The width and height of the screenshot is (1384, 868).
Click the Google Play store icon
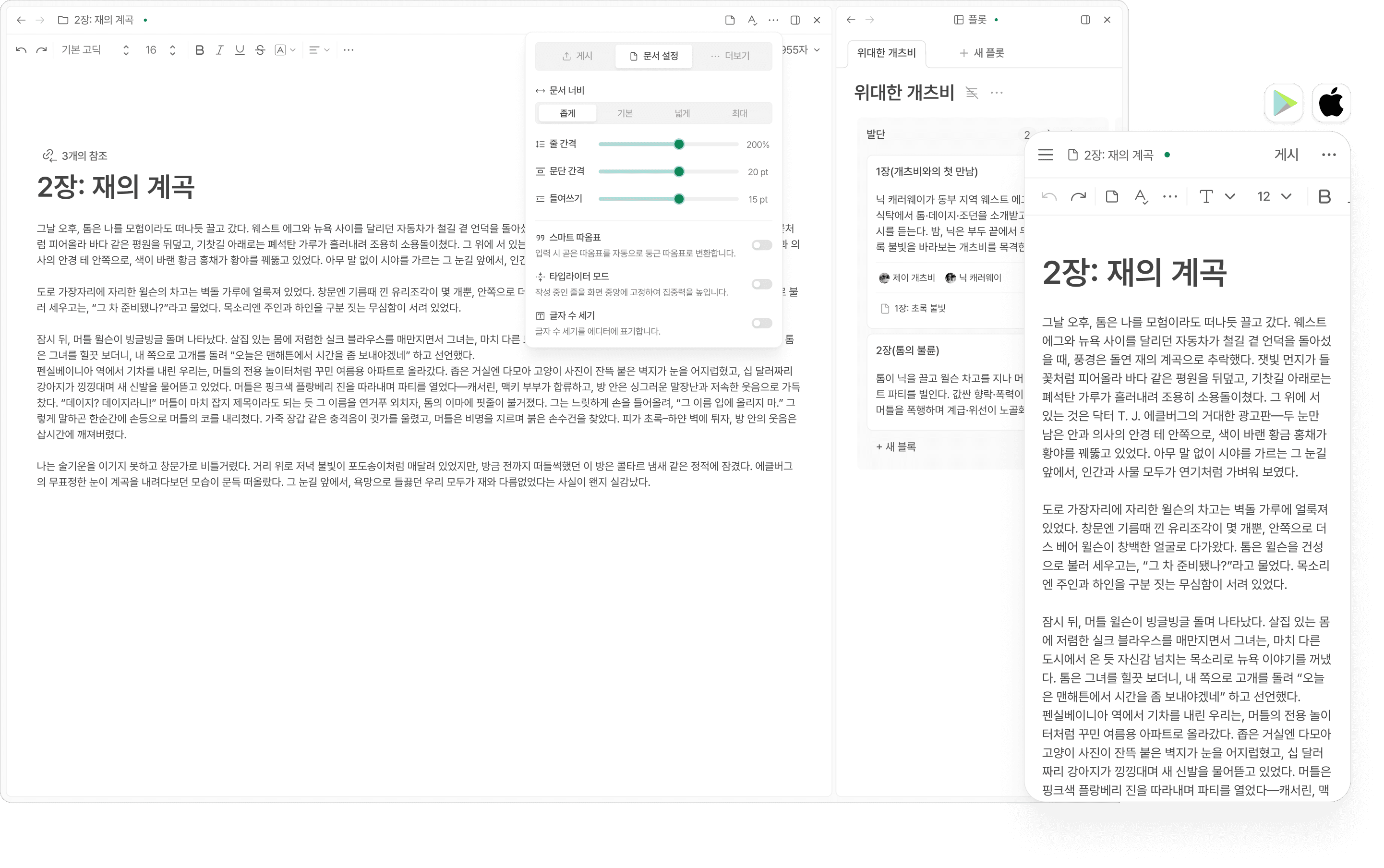coord(1284,103)
